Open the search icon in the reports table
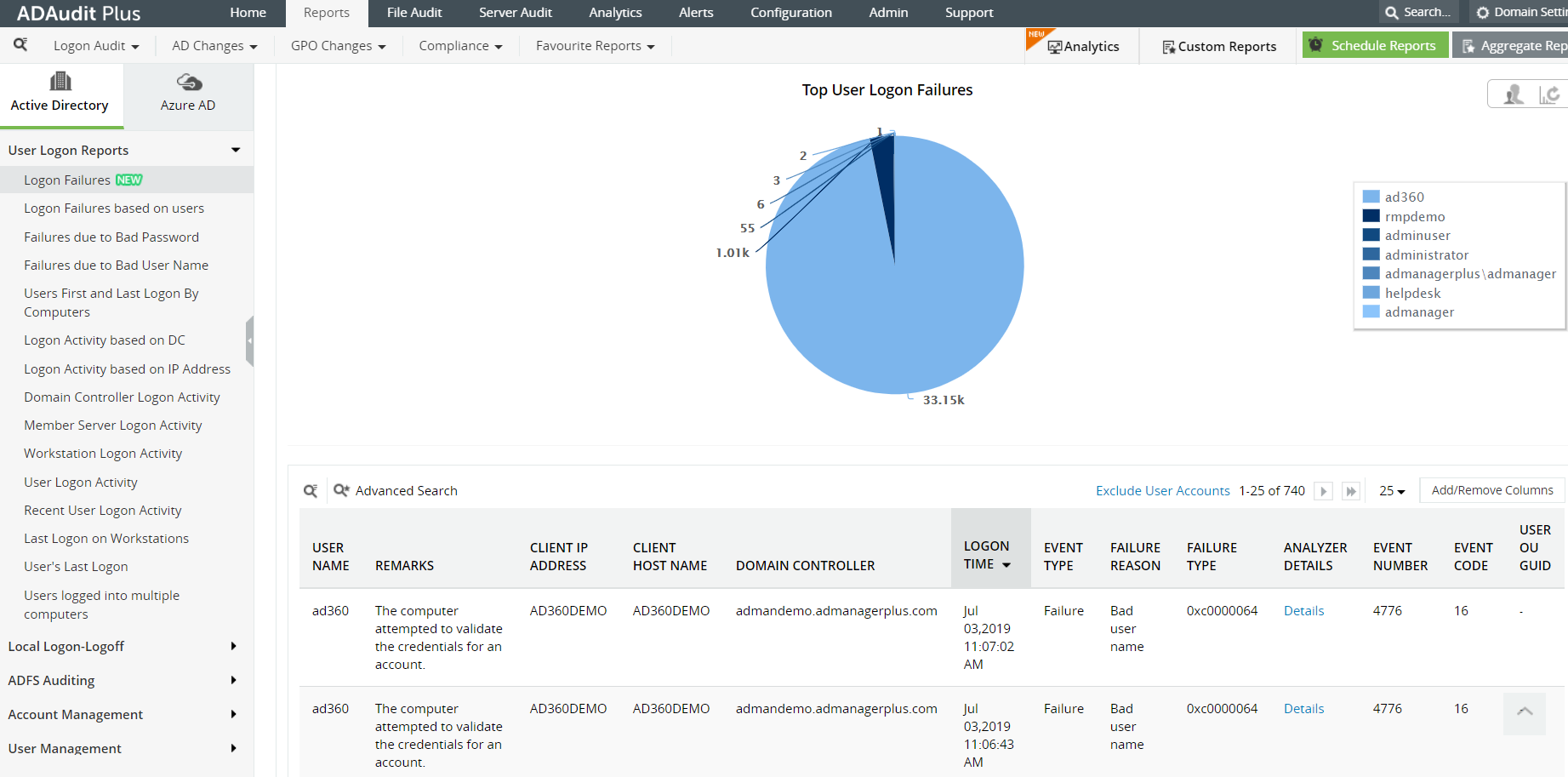 [311, 490]
